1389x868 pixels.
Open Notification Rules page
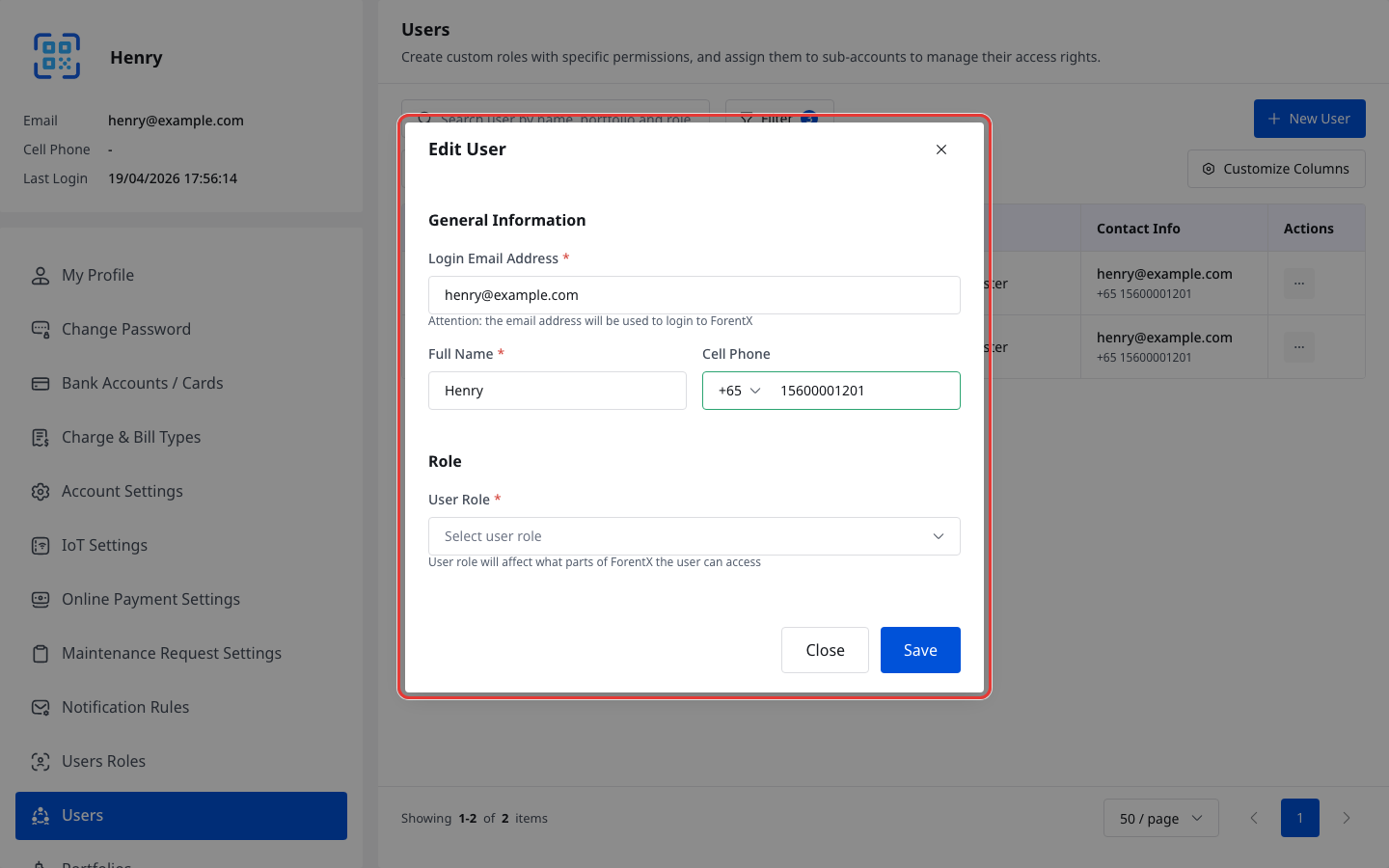181,708
